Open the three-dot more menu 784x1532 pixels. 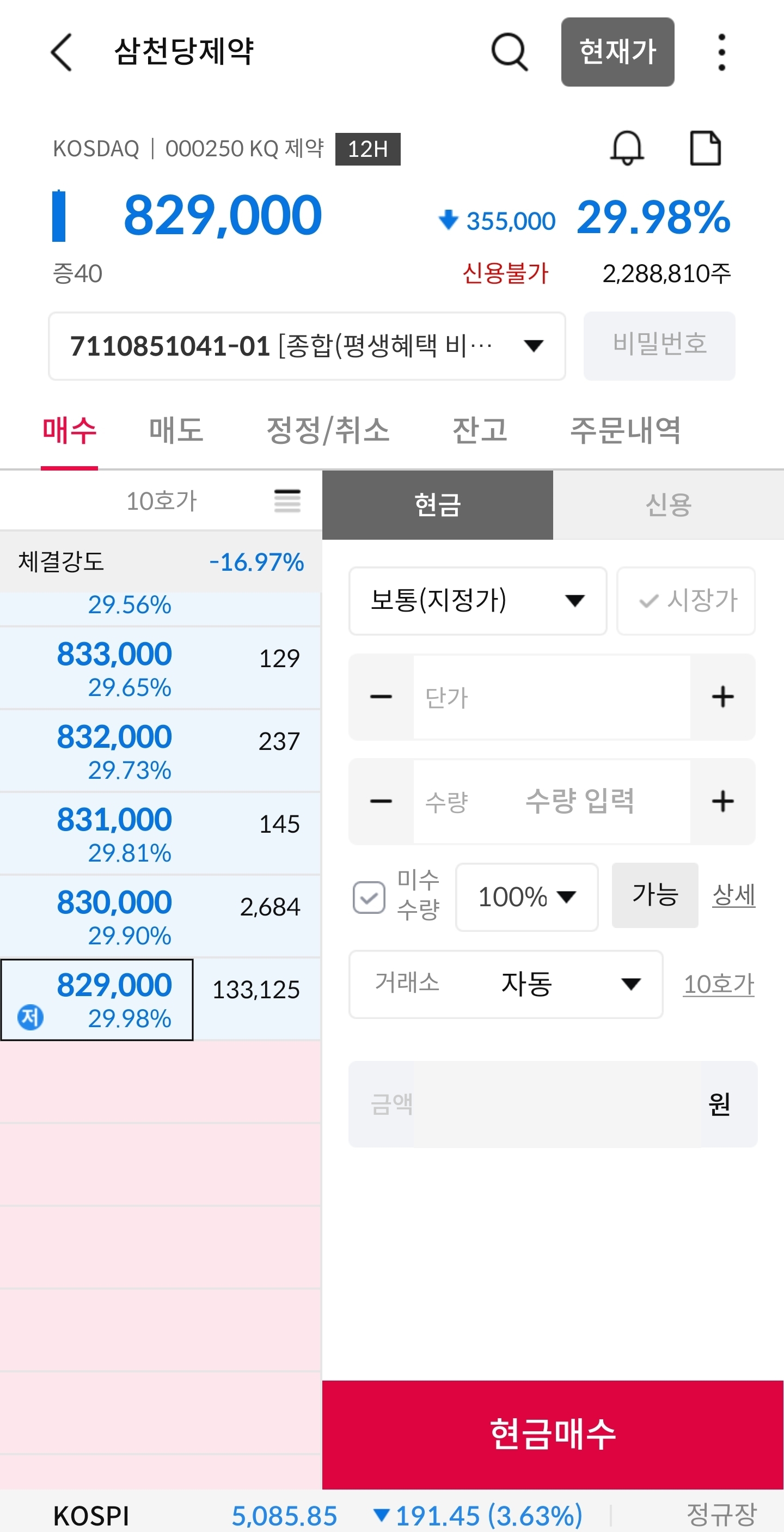click(721, 52)
